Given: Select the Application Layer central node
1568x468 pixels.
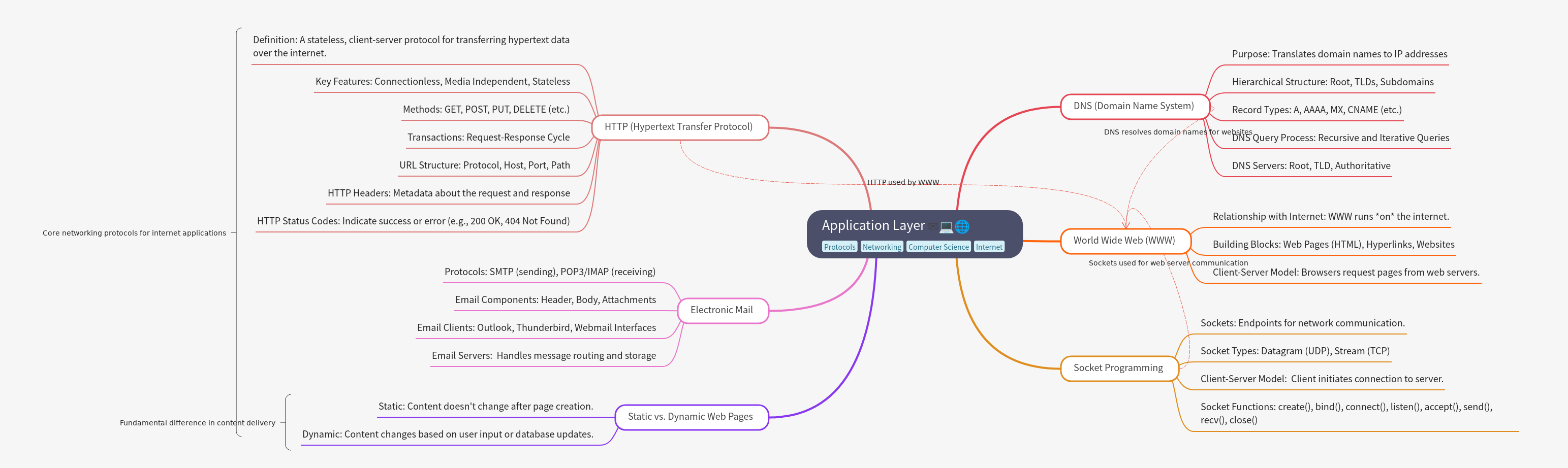Looking at the screenshot, I should pos(914,234).
